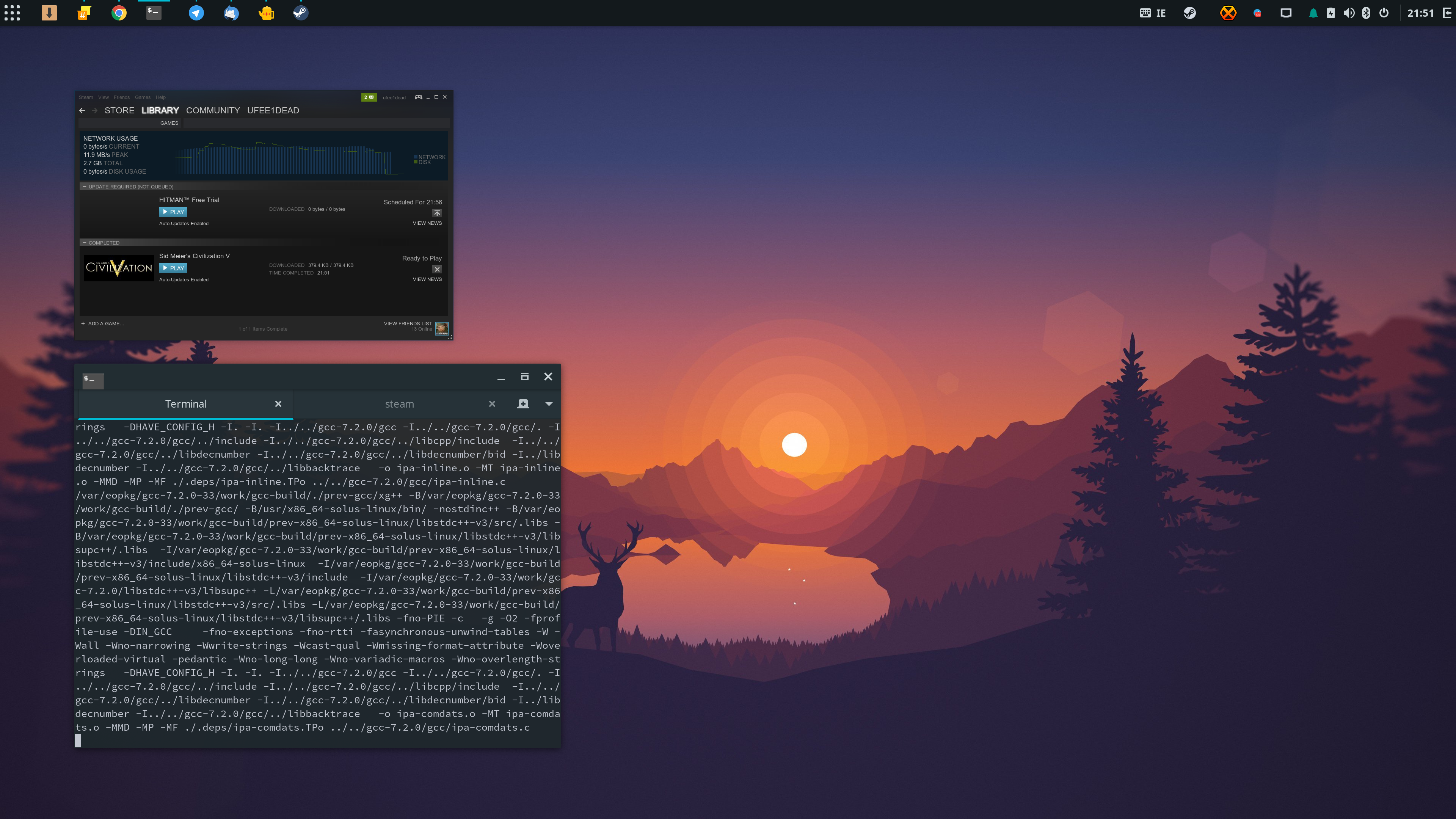Viewport: 1456px width, 819px height.
Task: View news for HITMAN Free Trial
Action: 427,223
